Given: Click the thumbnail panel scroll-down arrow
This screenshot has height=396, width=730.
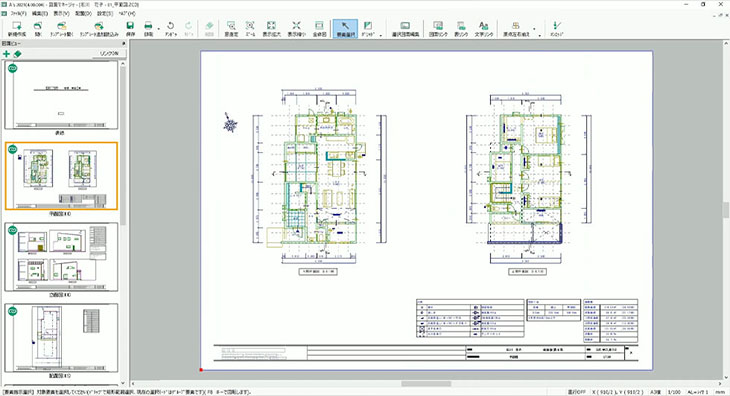Looking at the screenshot, I should pos(123,383).
